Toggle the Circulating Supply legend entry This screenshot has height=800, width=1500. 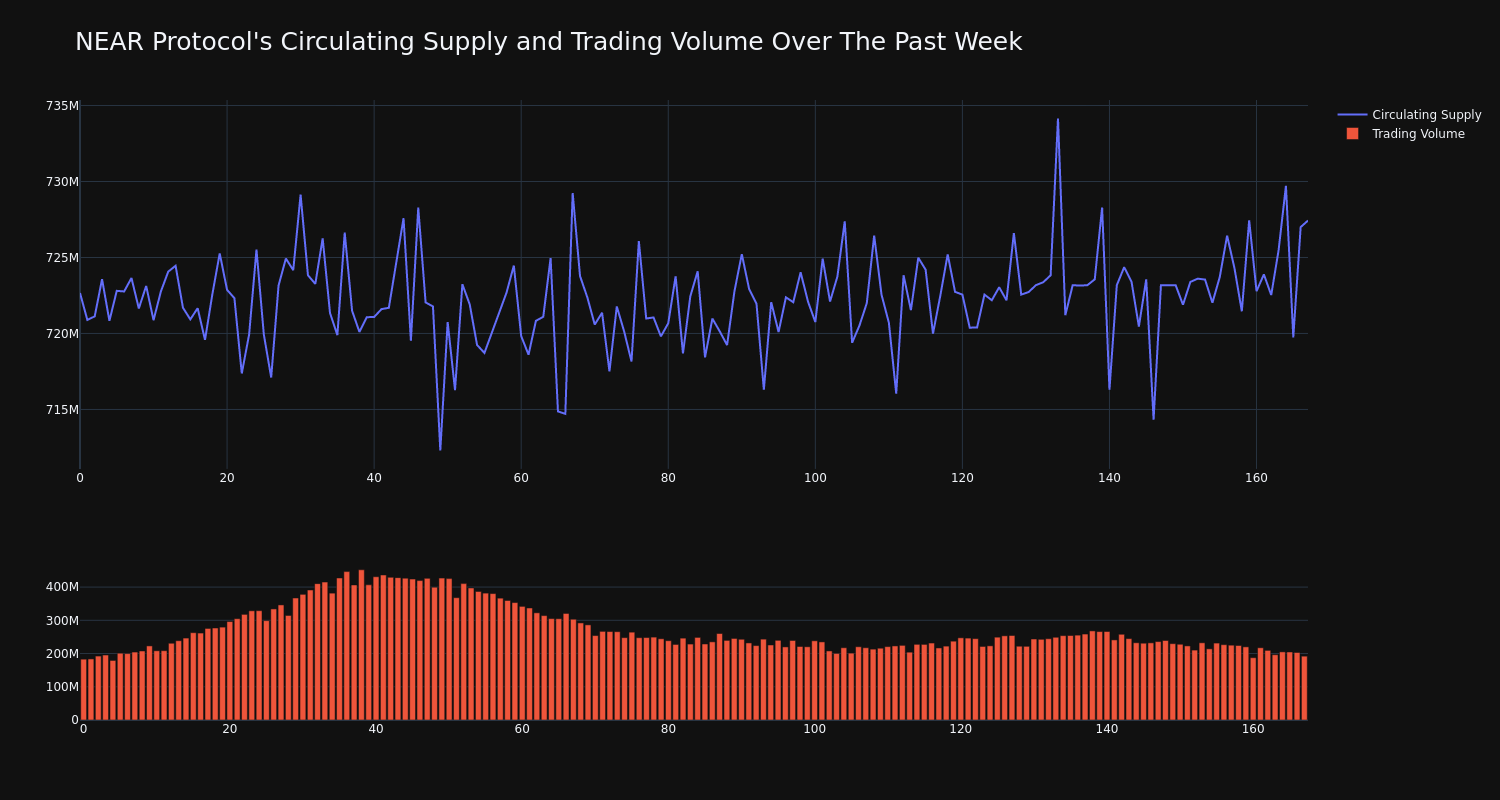pos(1409,115)
